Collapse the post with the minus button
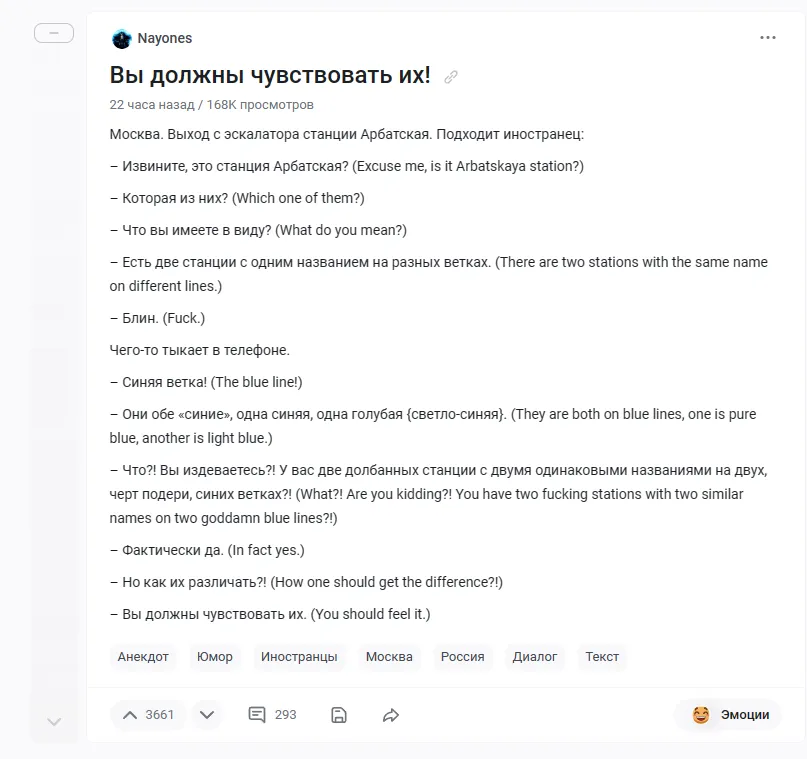 tap(54, 33)
